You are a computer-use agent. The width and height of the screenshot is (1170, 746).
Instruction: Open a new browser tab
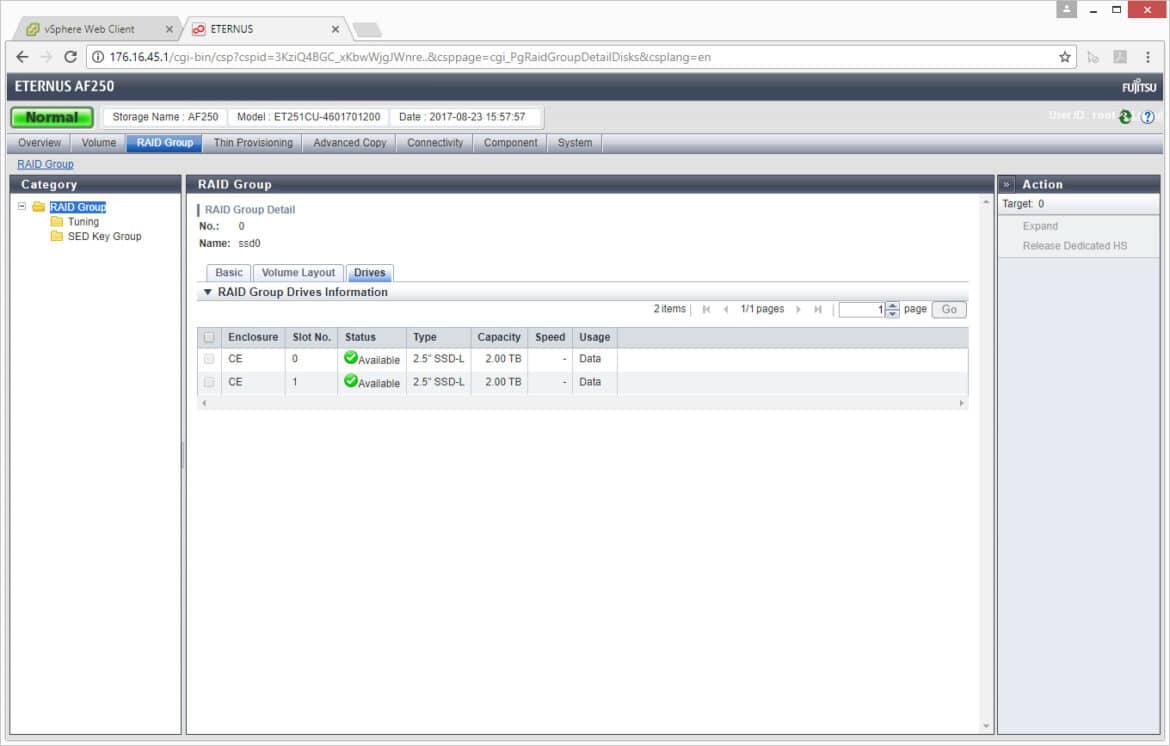(367, 30)
